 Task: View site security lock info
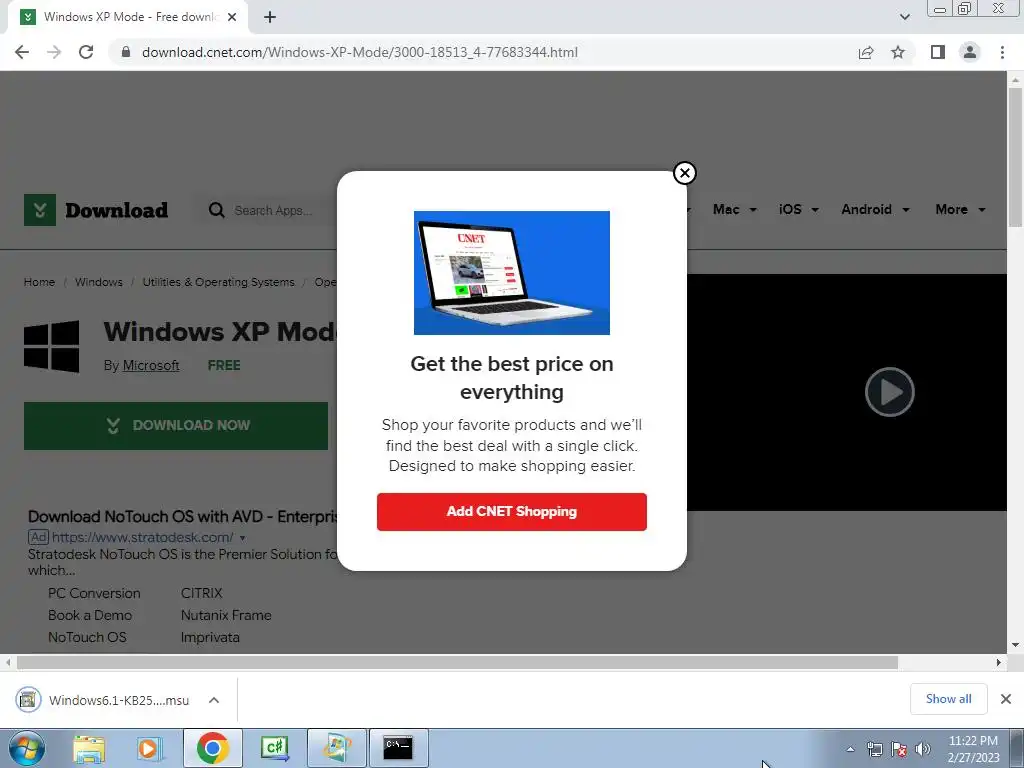[x=126, y=52]
